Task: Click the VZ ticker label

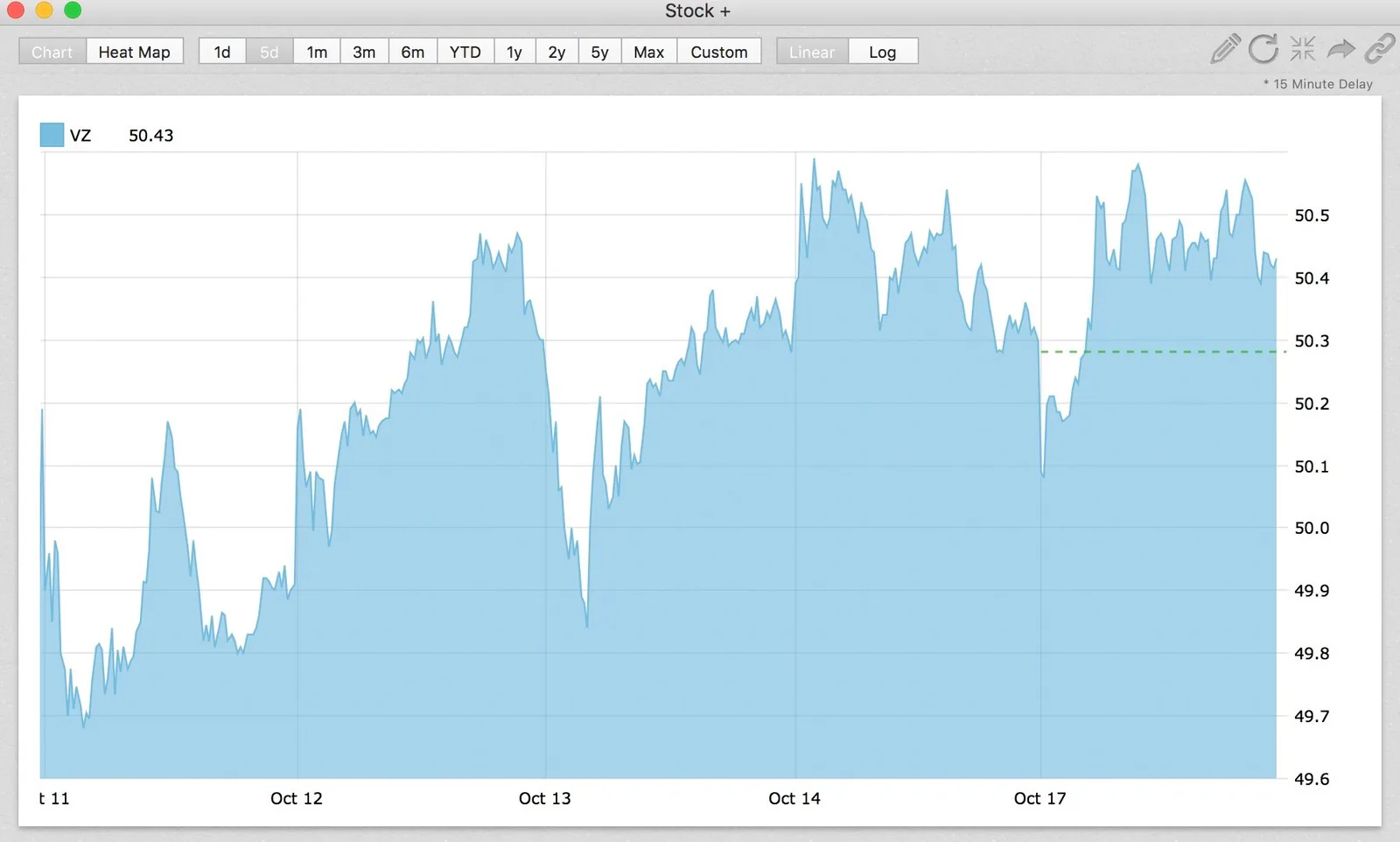Action: [x=80, y=136]
